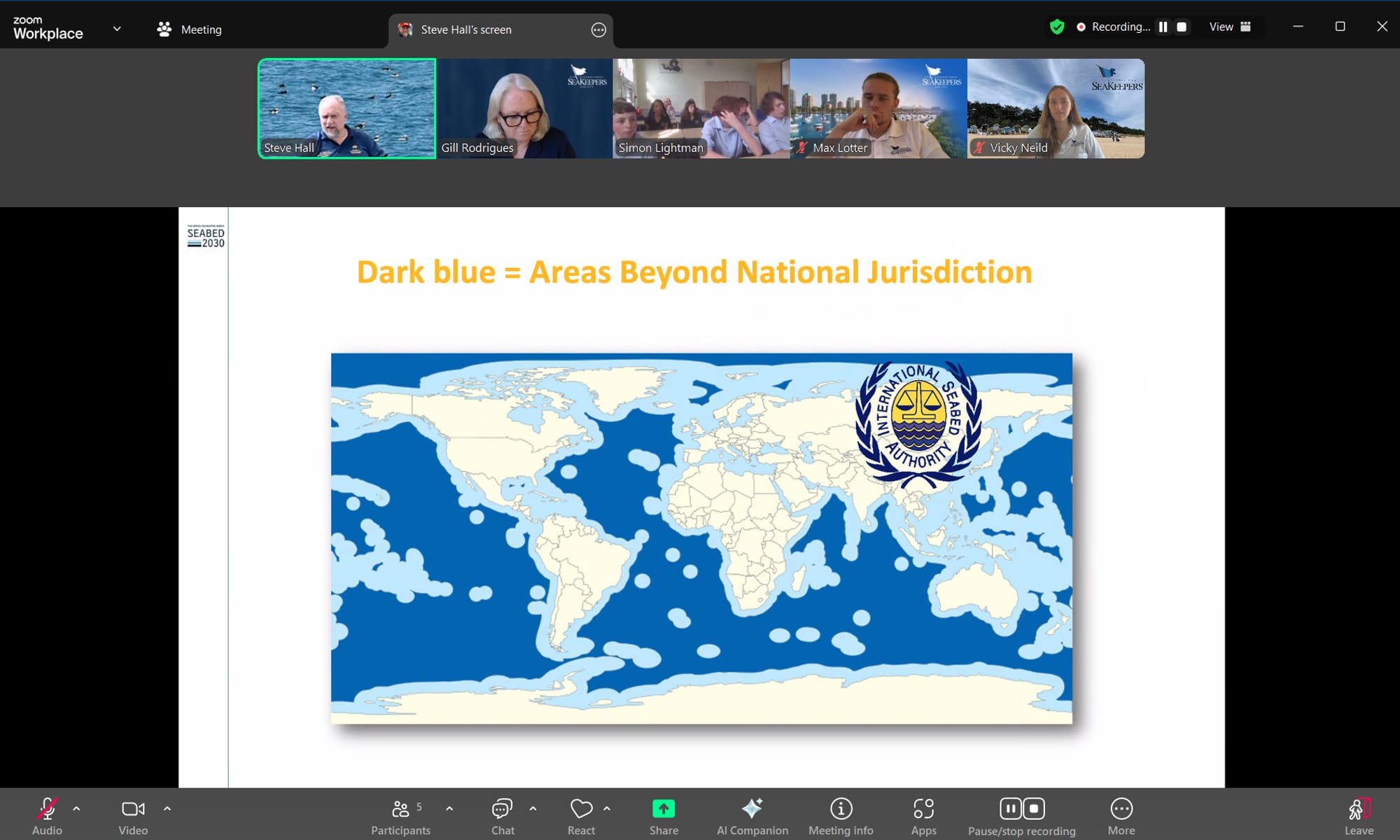Open the View layout menu
1400x840 pixels.
(1230, 27)
